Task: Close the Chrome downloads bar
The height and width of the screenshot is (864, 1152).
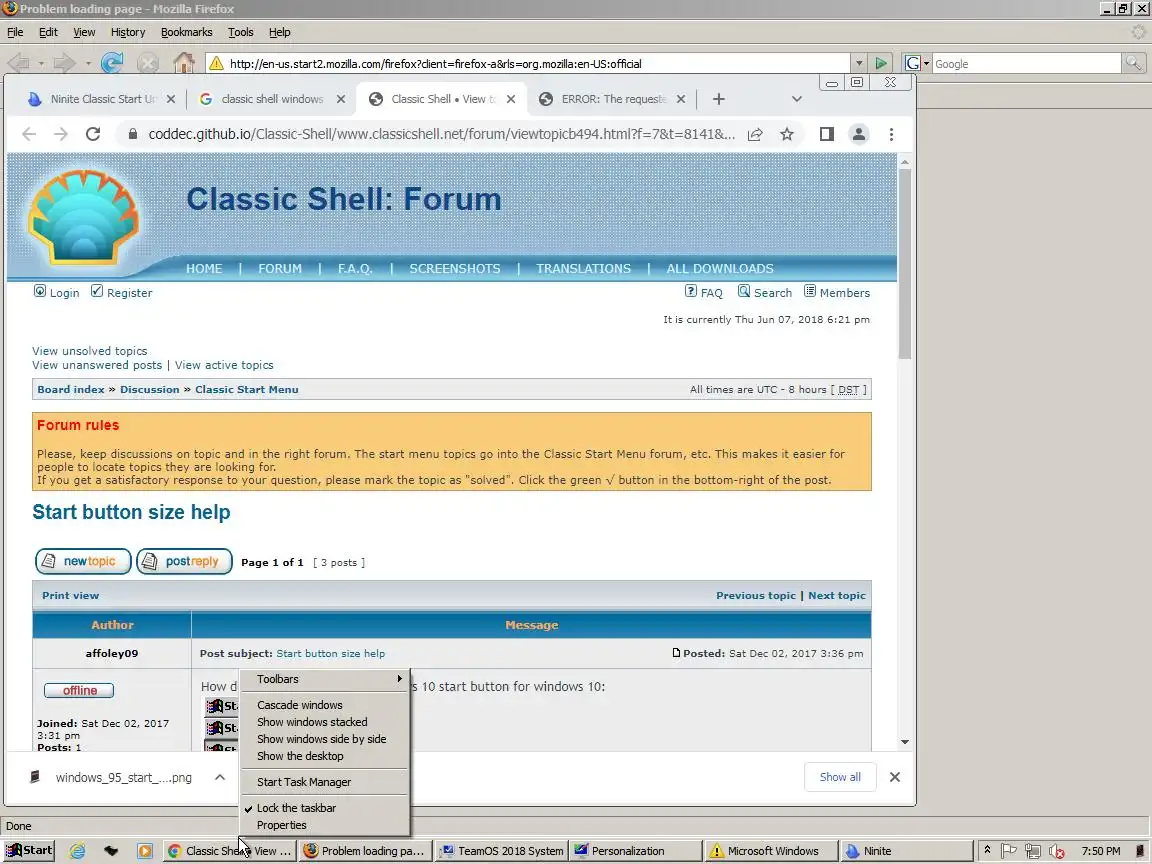Action: (895, 777)
